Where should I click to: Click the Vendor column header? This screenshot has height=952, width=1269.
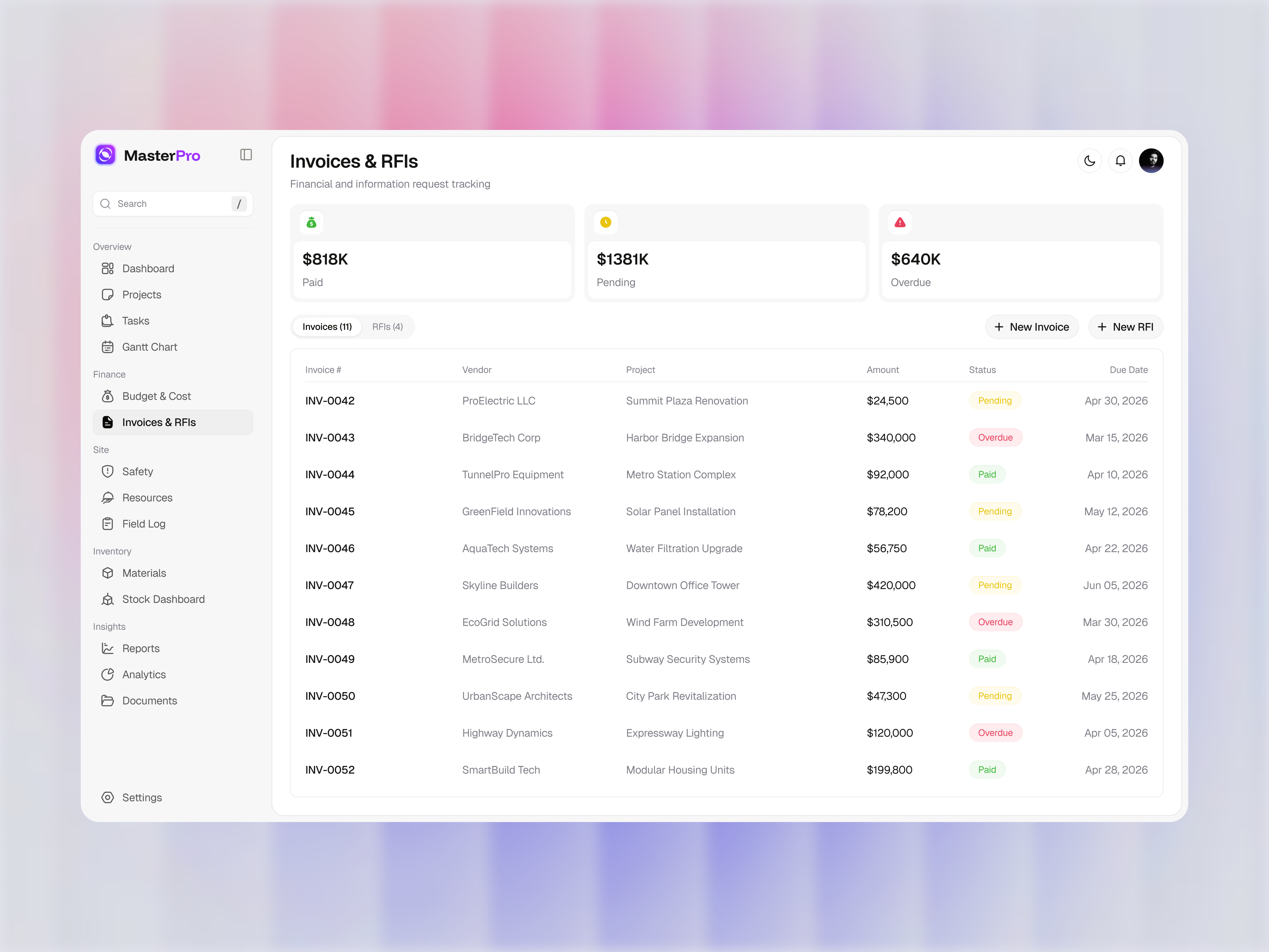(477, 370)
